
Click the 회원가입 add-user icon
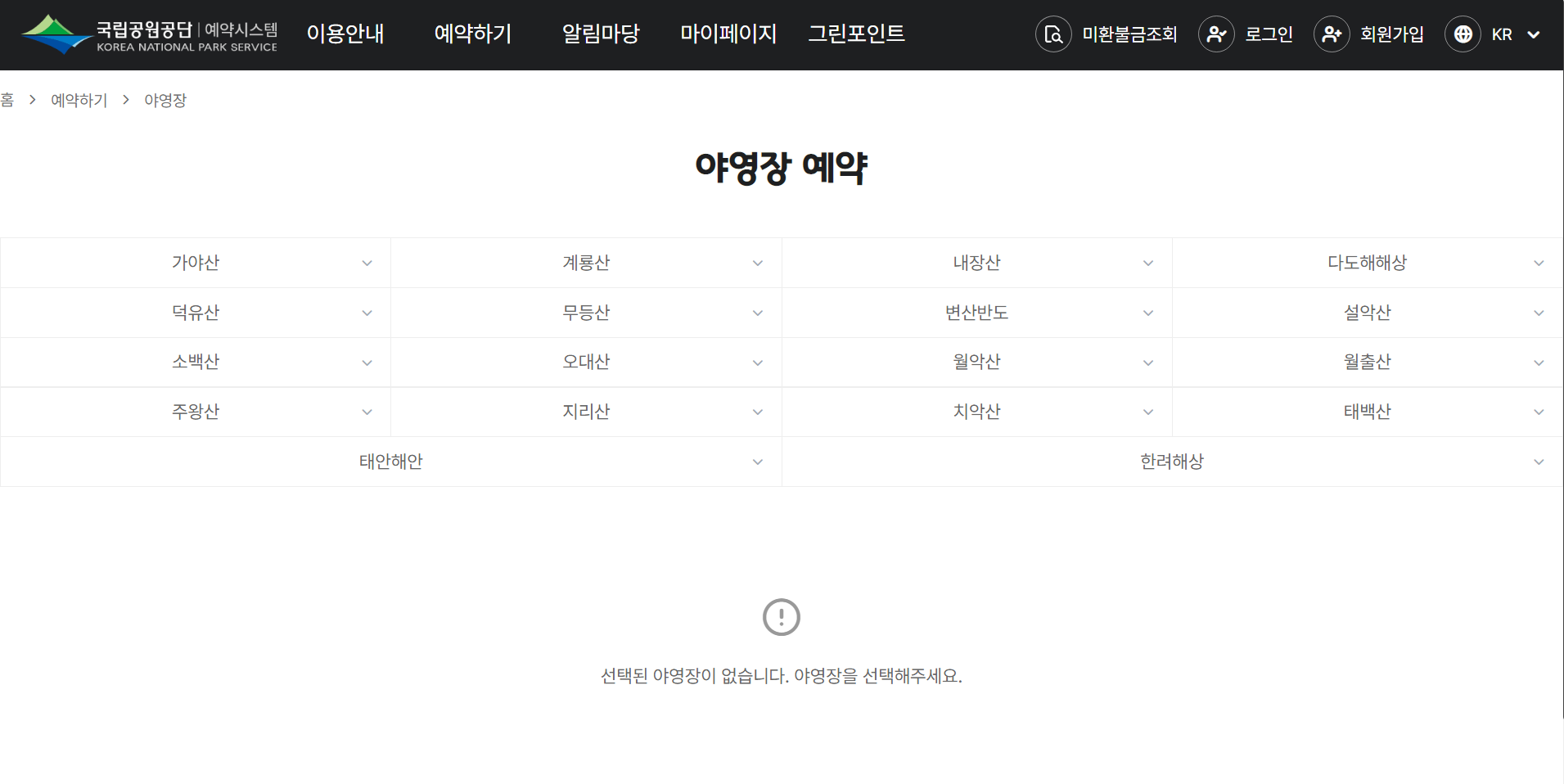(x=1332, y=34)
